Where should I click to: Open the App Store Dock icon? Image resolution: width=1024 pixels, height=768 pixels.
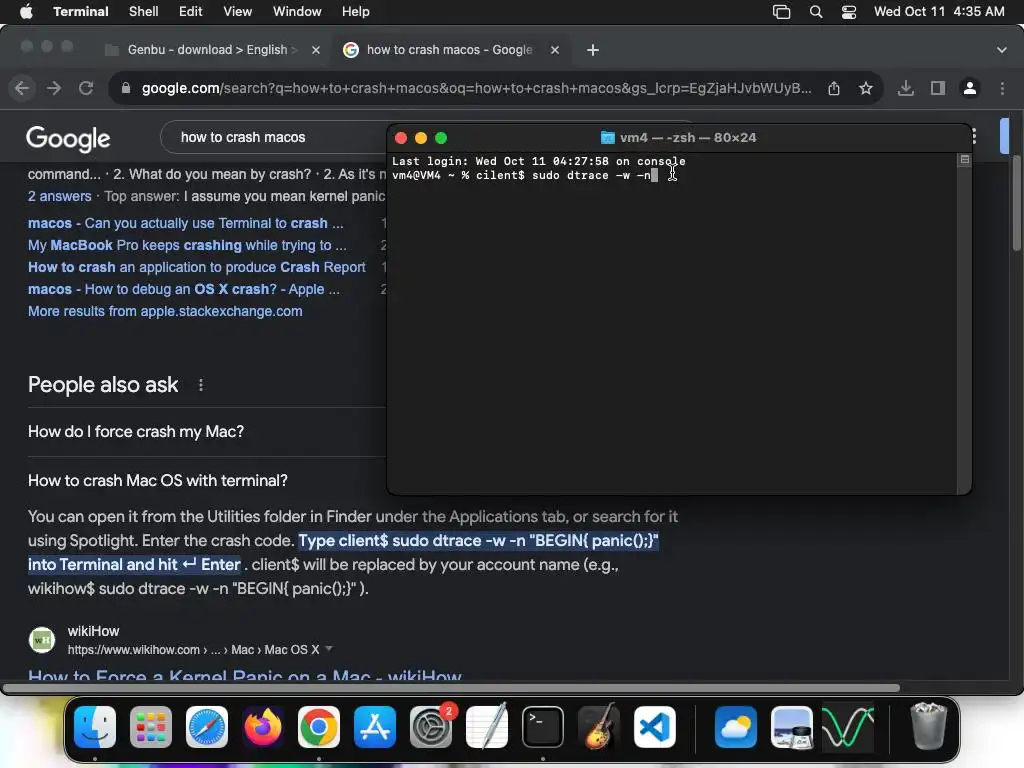pyautogui.click(x=375, y=727)
